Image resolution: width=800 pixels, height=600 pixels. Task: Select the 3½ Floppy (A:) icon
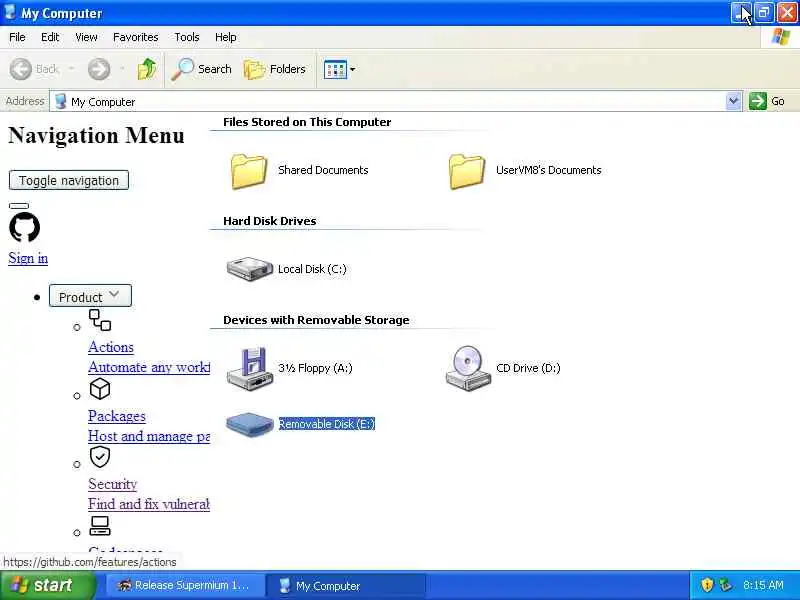click(250, 368)
